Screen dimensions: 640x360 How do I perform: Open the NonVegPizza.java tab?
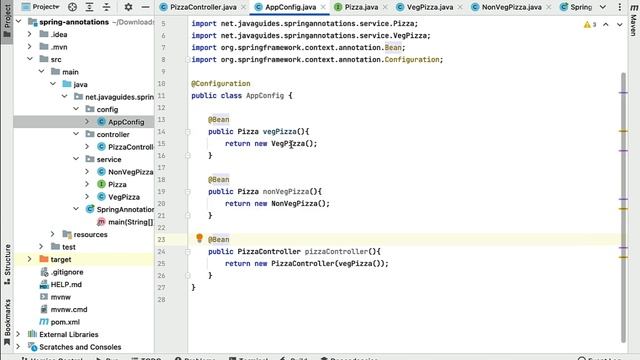[511, 7]
